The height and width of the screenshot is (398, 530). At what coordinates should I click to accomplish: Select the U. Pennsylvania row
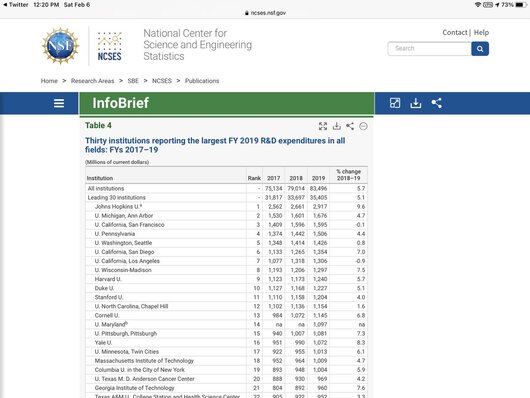click(226, 234)
